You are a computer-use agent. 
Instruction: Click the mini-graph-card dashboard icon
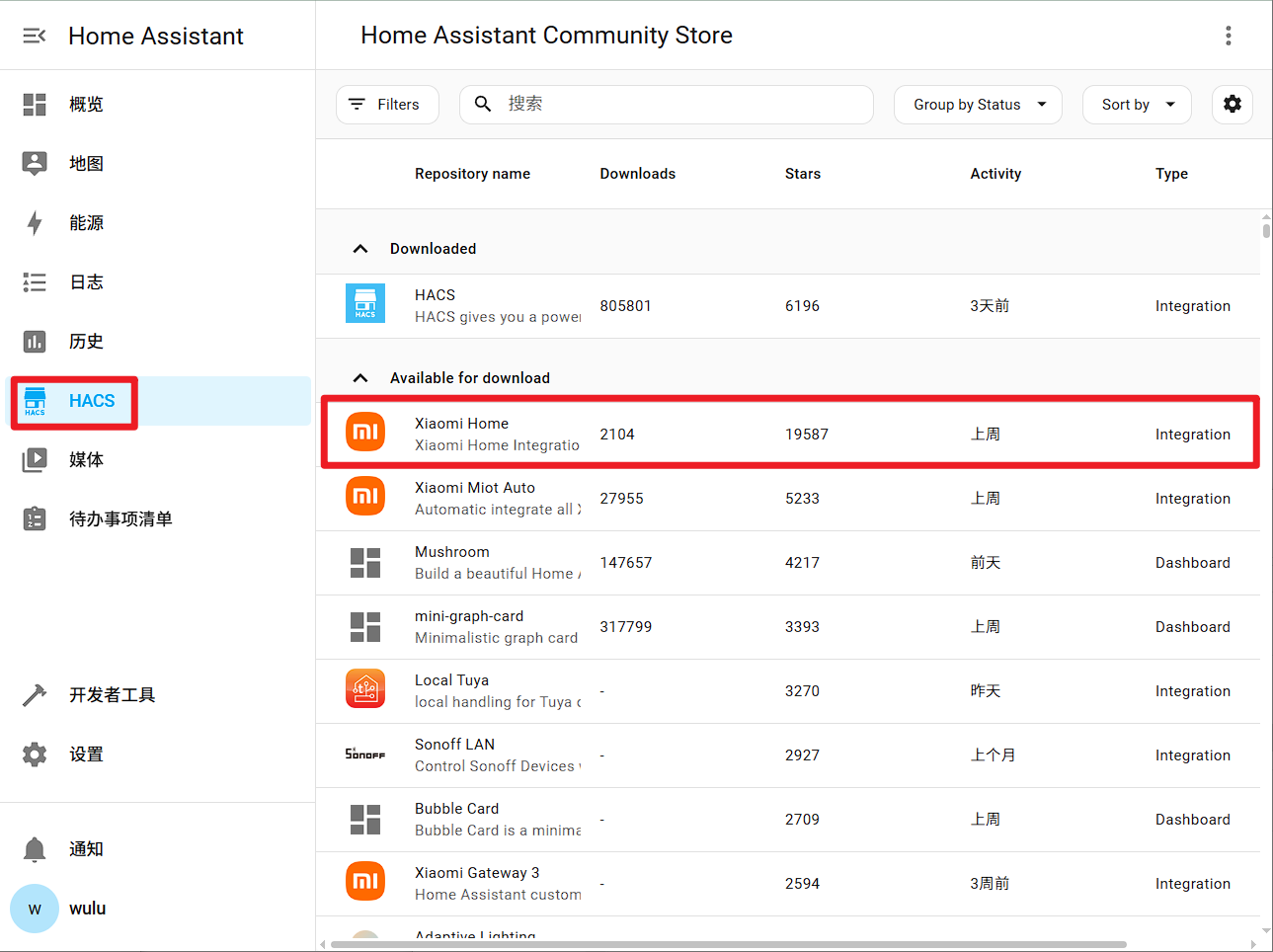click(x=365, y=627)
